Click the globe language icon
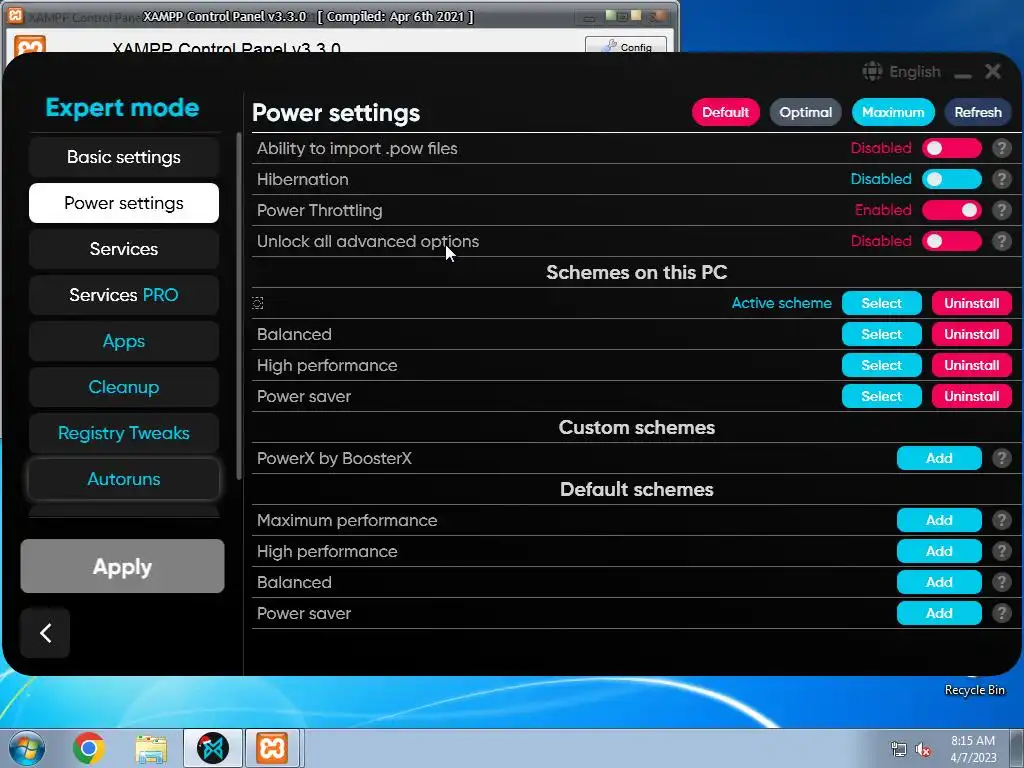 (872, 71)
